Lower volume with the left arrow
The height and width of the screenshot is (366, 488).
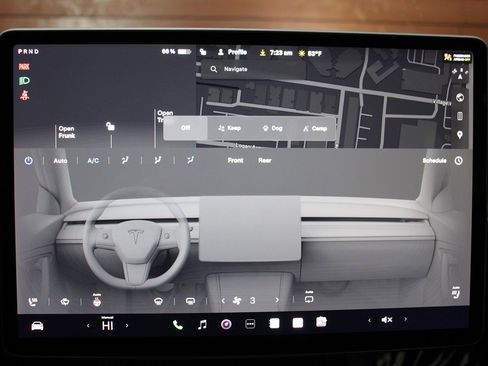pyautogui.click(x=369, y=320)
